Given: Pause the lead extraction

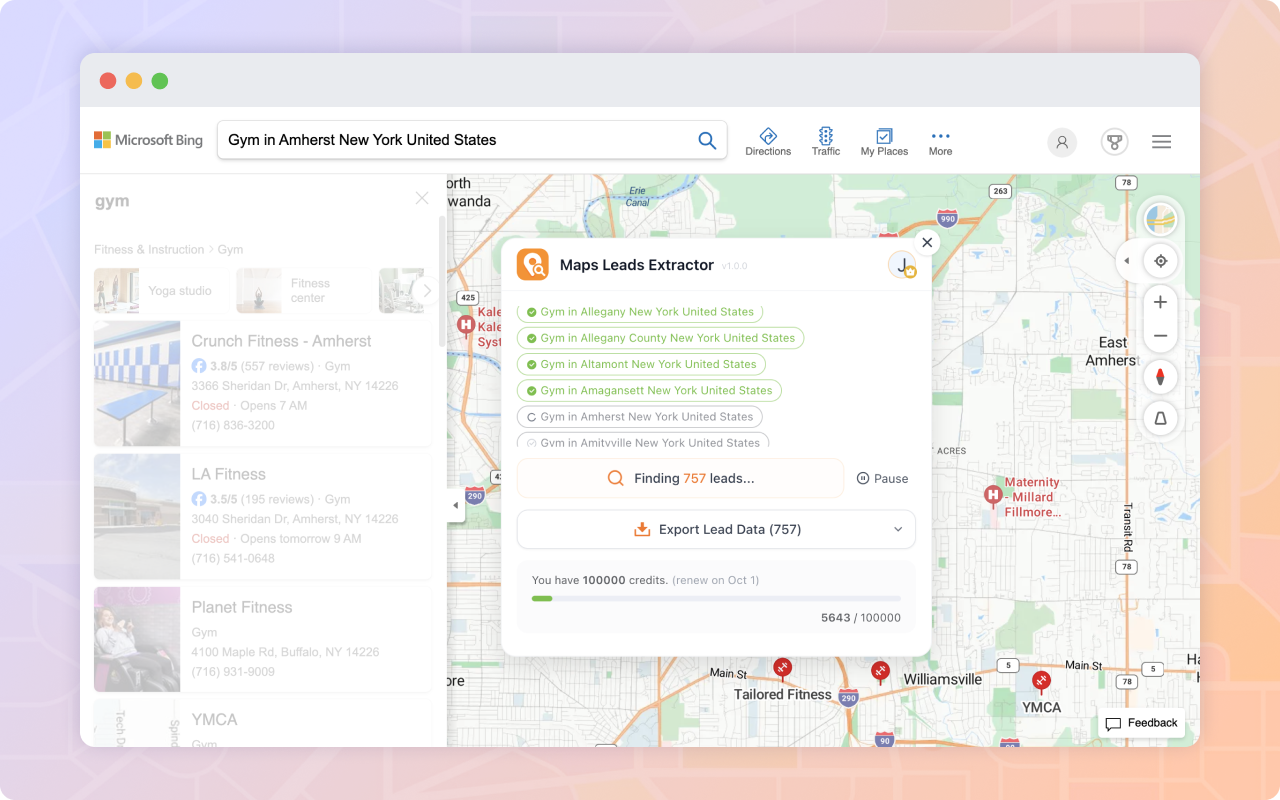Looking at the screenshot, I should [883, 479].
